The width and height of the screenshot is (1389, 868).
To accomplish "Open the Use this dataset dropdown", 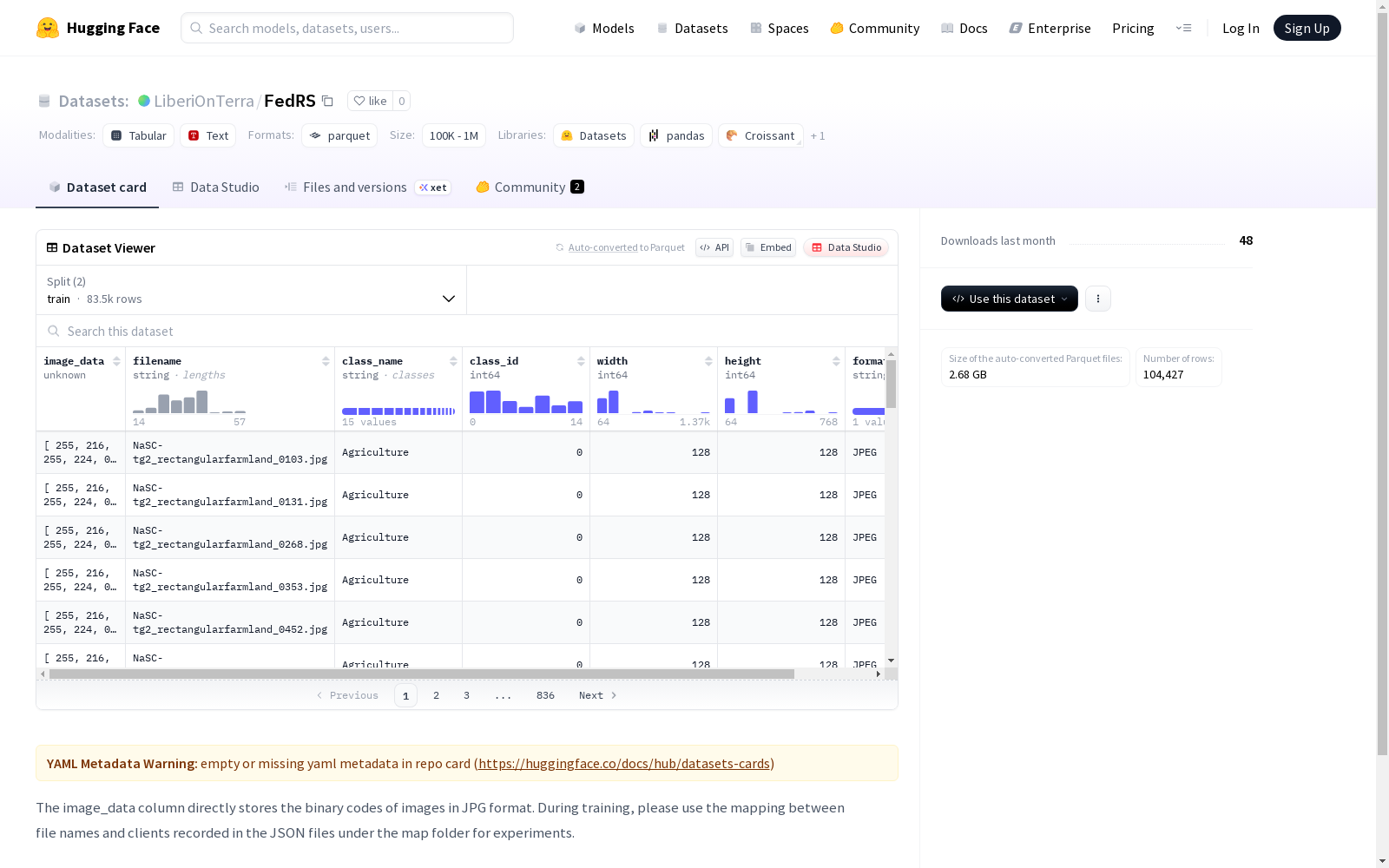I will pos(1010,299).
